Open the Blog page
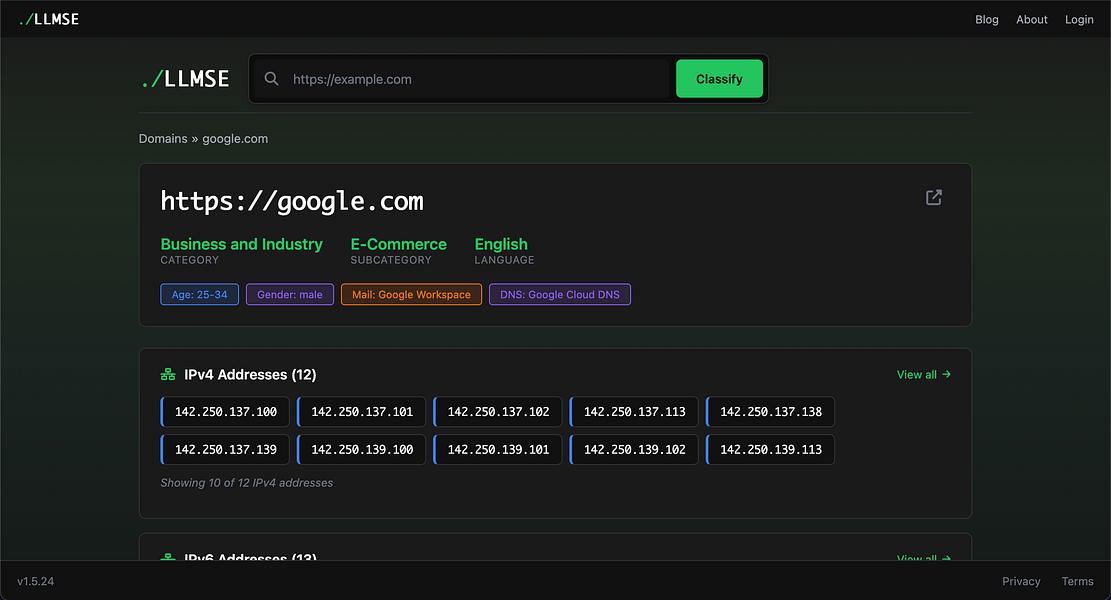Viewport: 1111px width, 600px height. coord(986,19)
